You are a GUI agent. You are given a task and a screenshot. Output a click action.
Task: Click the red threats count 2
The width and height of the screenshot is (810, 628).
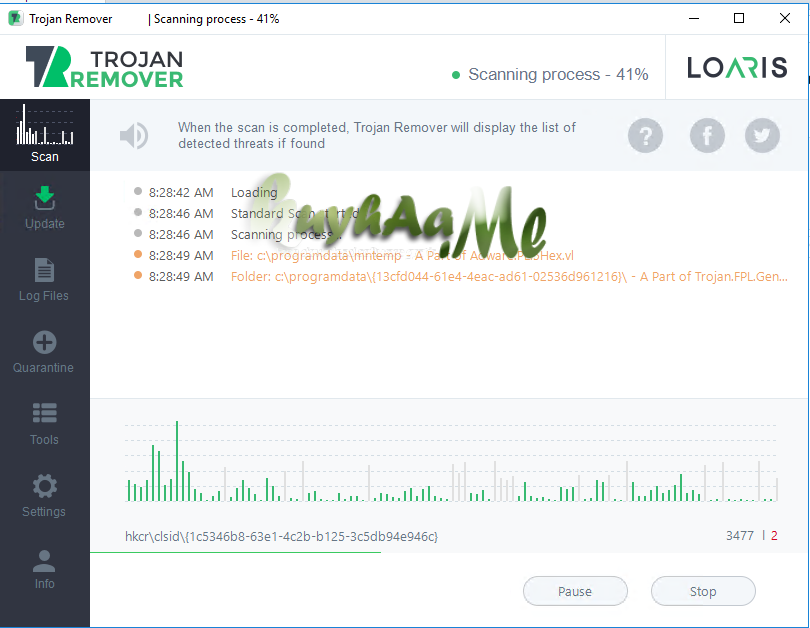coord(774,536)
